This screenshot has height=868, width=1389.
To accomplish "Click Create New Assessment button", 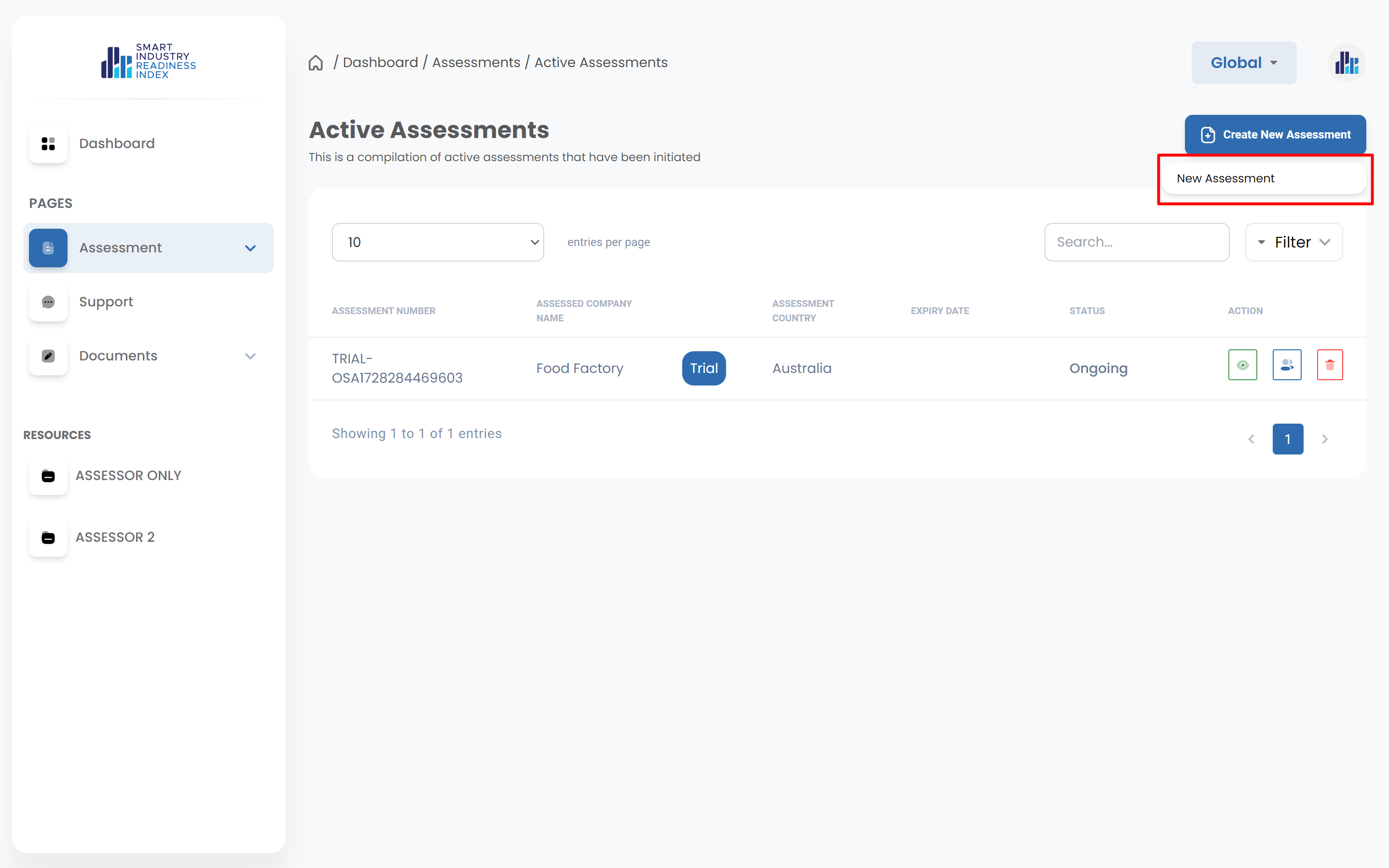I will 1275,134.
